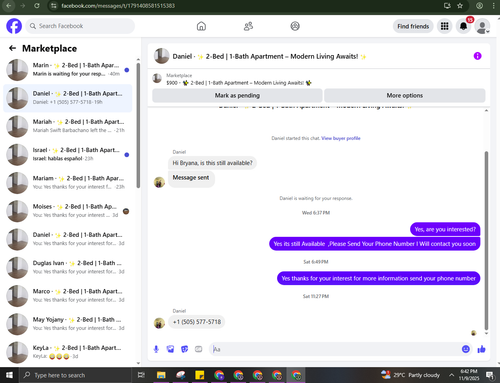Screen dimensions: 500x383
Task: Click the Facebook logo
Action: pos(14,26)
